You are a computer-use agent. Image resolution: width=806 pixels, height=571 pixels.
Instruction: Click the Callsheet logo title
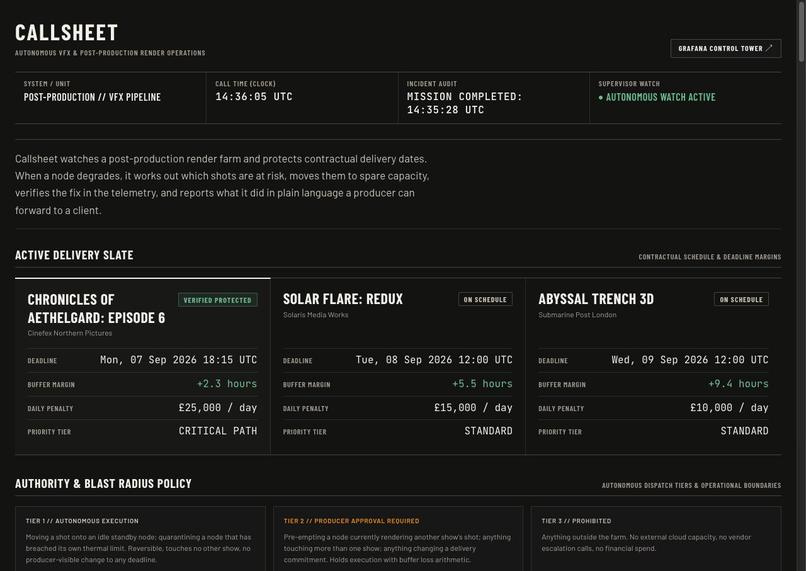pyautogui.click(x=66, y=33)
